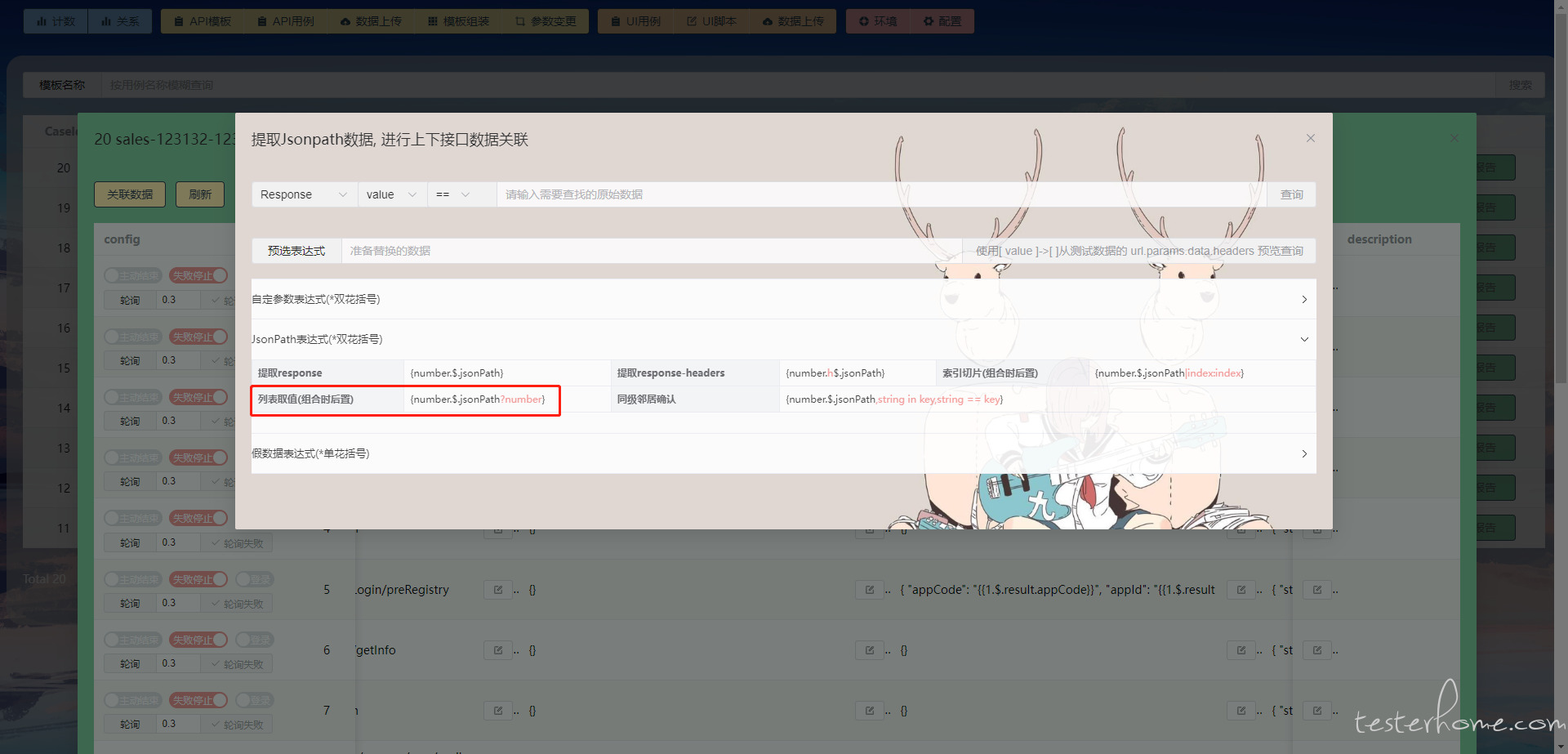Focus the 准备替换的数据 input field
The image size is (1568, 754).
click(651, 251)
